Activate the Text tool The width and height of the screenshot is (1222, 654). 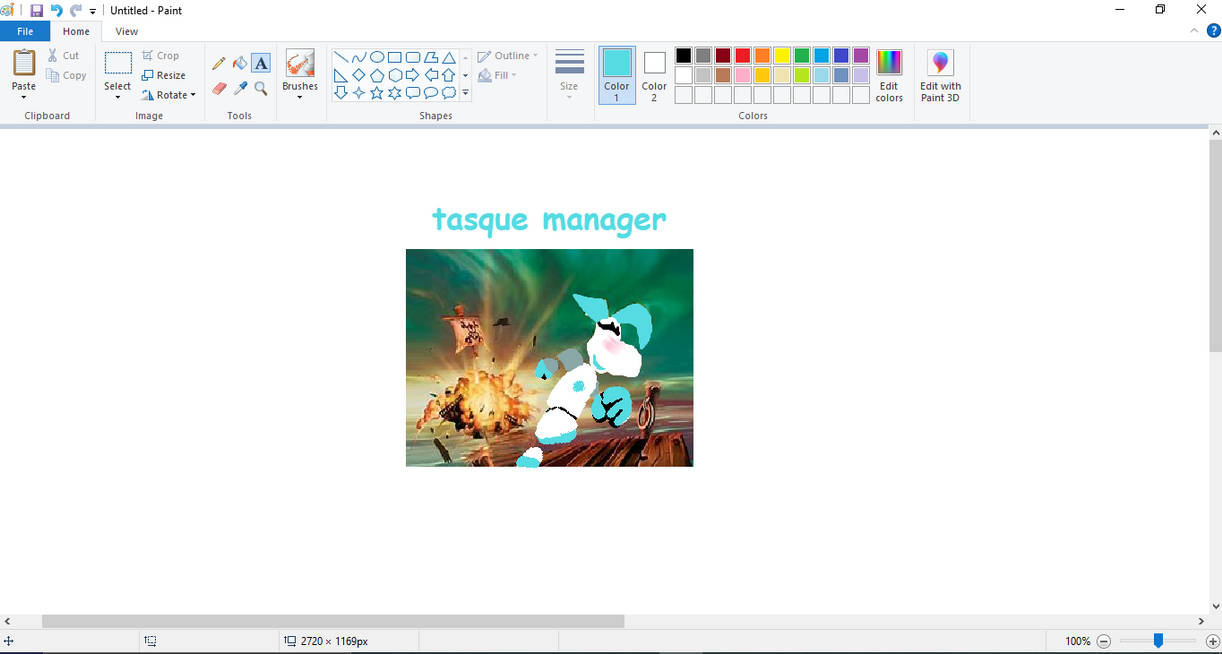coord(261,63)
